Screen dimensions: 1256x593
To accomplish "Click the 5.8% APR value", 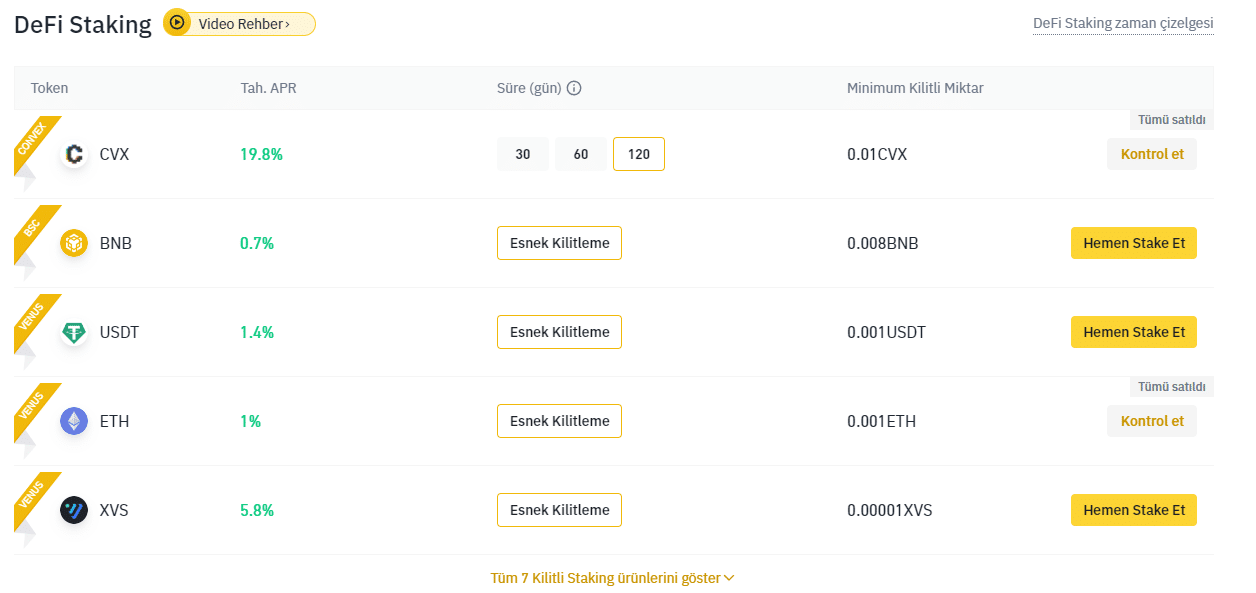I will [x=257, y=510].
